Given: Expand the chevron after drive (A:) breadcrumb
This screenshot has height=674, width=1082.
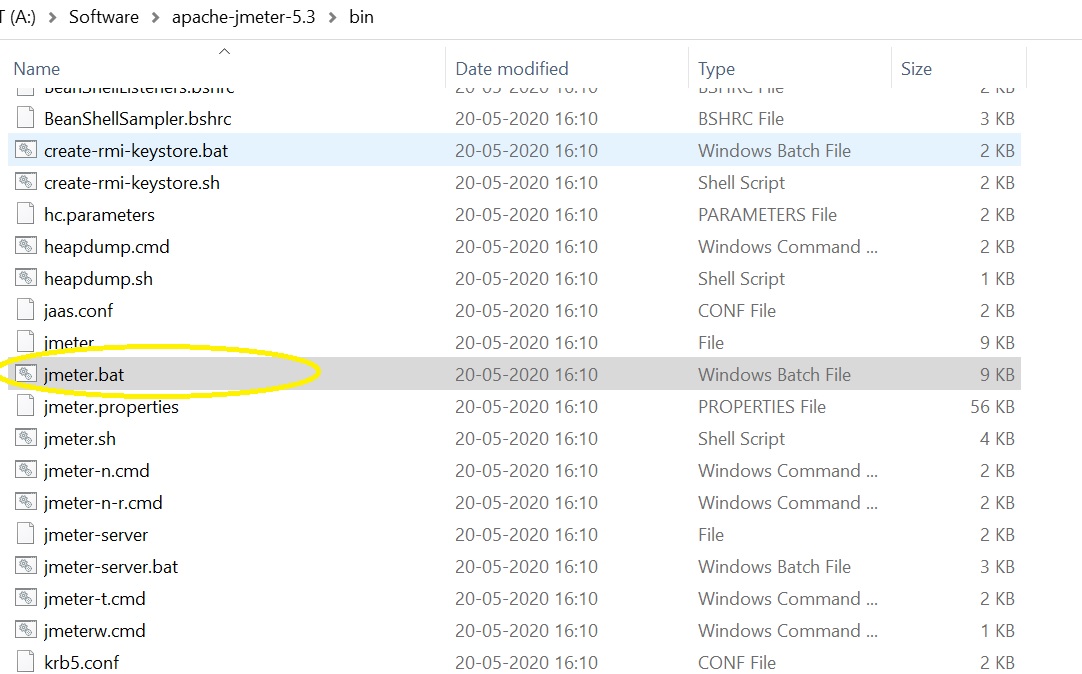Looking at the screenshot, I should (x=52, y=17).
